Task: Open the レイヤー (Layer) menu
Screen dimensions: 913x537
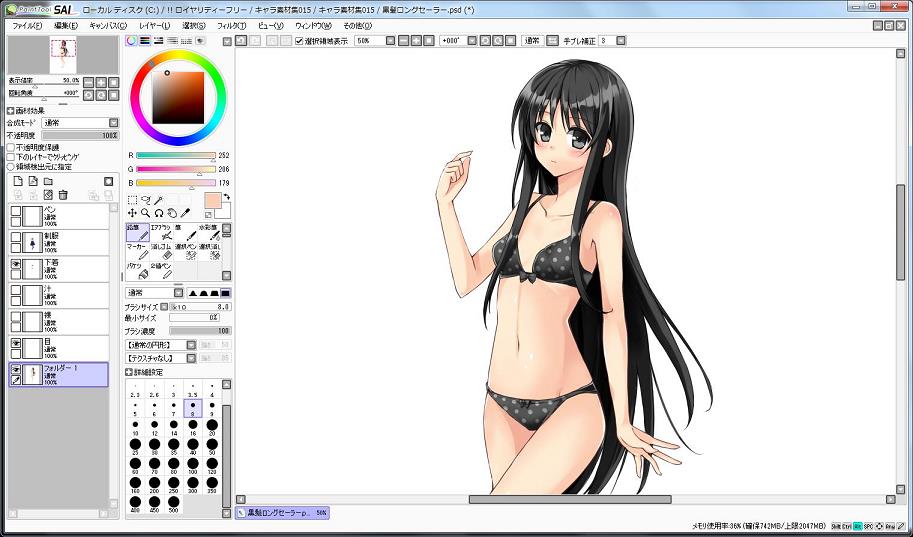Action: point(155,24)
